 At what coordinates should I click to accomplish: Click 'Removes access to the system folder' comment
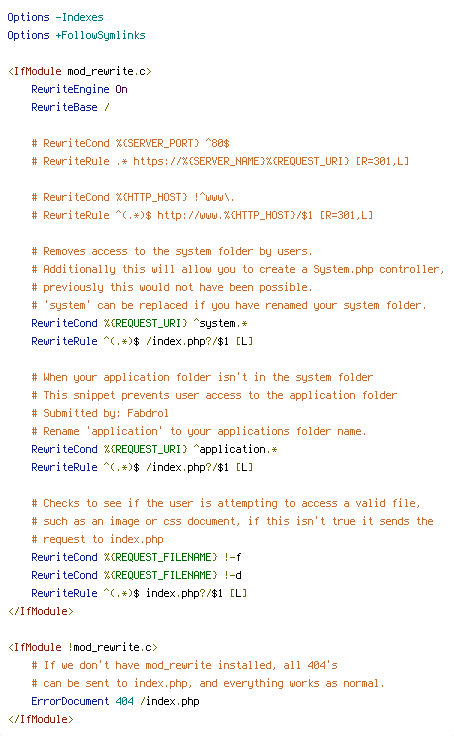click(x=172, y=251)
